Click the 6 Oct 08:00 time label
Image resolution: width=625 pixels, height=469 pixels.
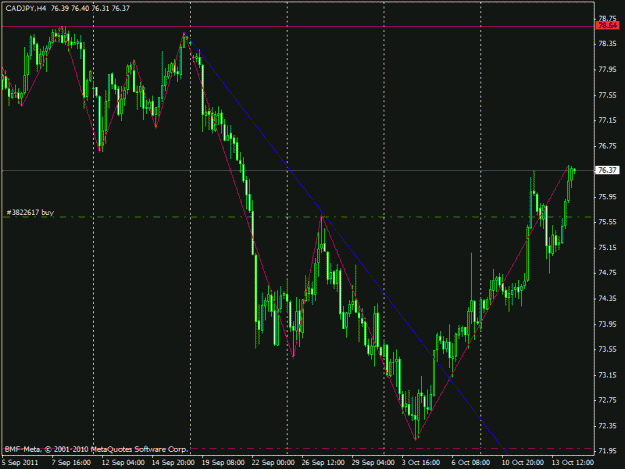471,463
